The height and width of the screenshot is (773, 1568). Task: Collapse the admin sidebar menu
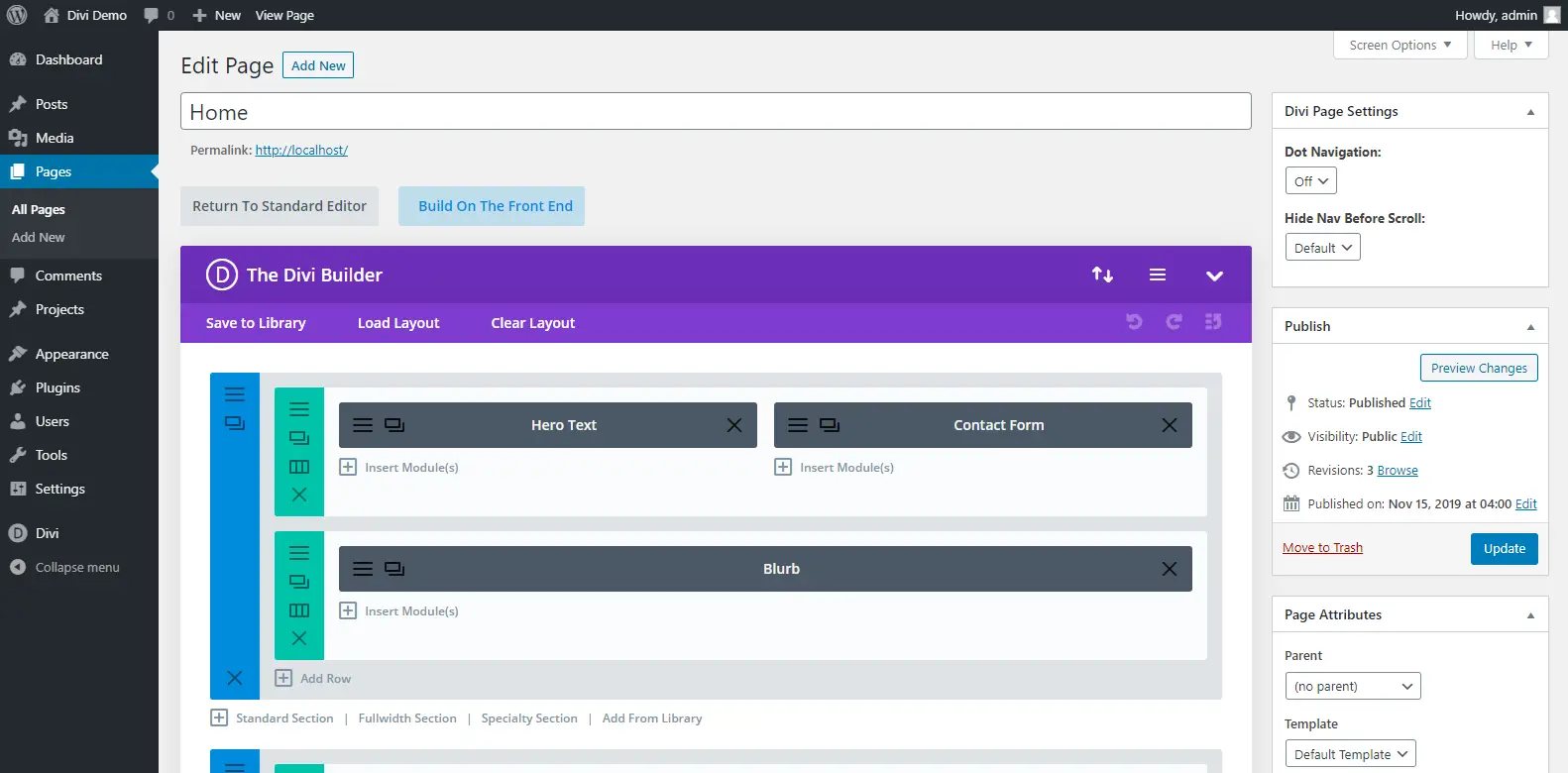(79, 567)
